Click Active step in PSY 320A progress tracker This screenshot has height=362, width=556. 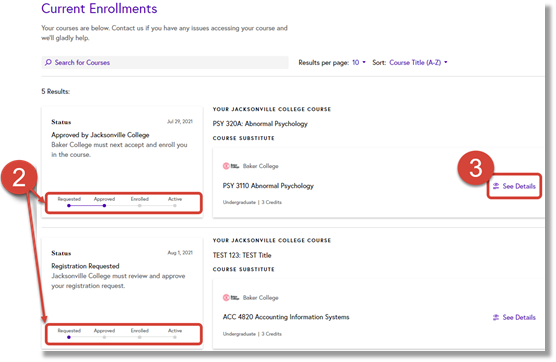pyautogui.click(x=175, y=202)
